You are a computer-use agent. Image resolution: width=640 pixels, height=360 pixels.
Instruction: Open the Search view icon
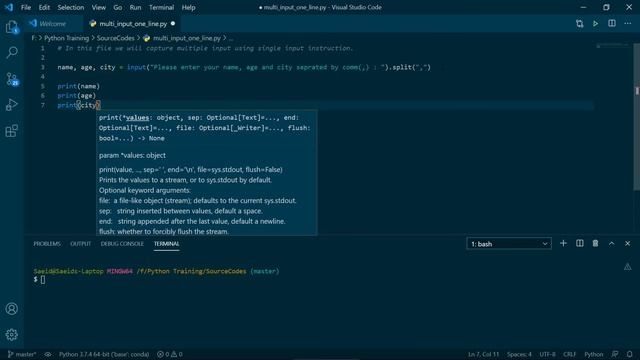pyautogui.click(x=12, y=52)
